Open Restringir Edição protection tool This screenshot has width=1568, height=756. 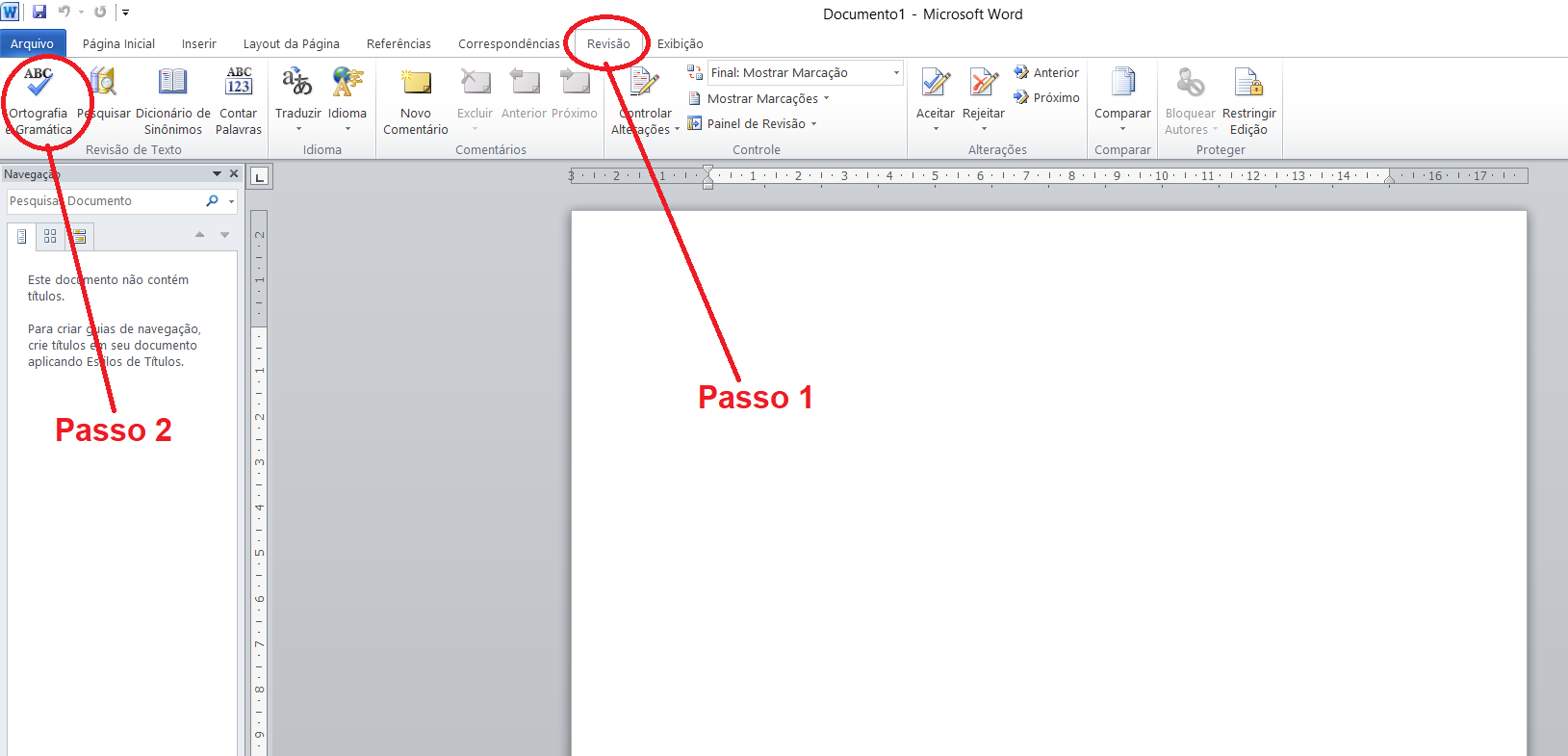click(x=1248, y=84)
